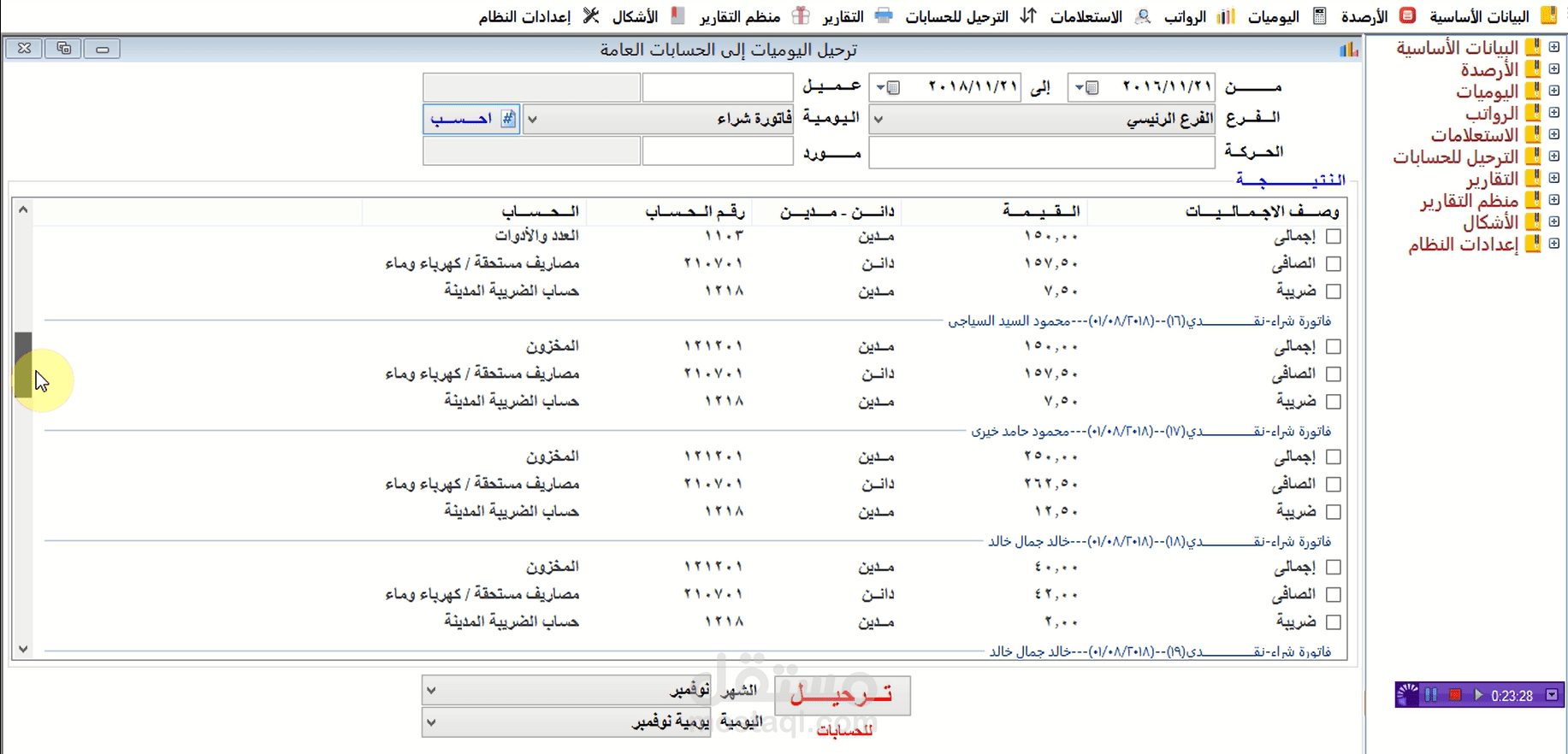
Task: Click folder icon beside التقارير in sidebar tree
Action: pyautogui.click(x=1533, y=178)
